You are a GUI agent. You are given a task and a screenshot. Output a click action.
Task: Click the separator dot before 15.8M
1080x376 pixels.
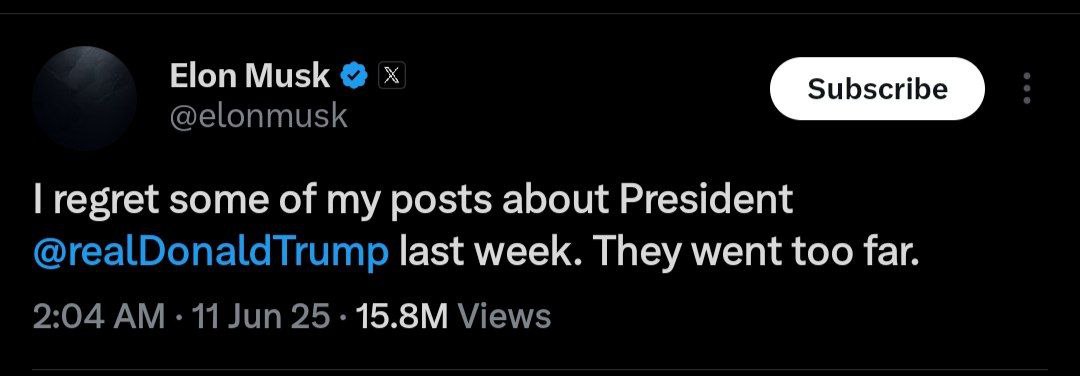343,318
